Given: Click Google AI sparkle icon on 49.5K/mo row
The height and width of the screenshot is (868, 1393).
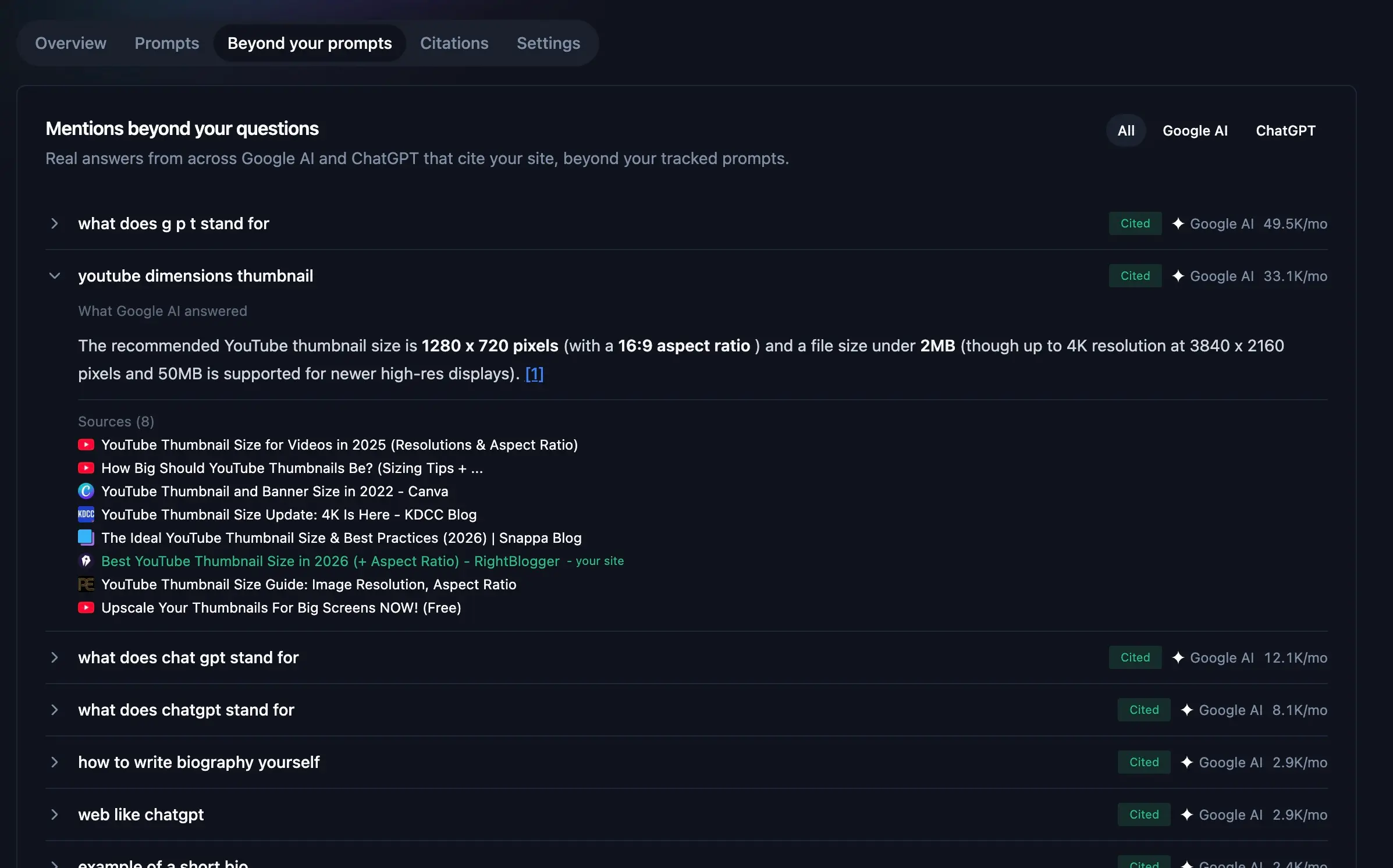Looking at the screenshot, I should [1178, 223].
